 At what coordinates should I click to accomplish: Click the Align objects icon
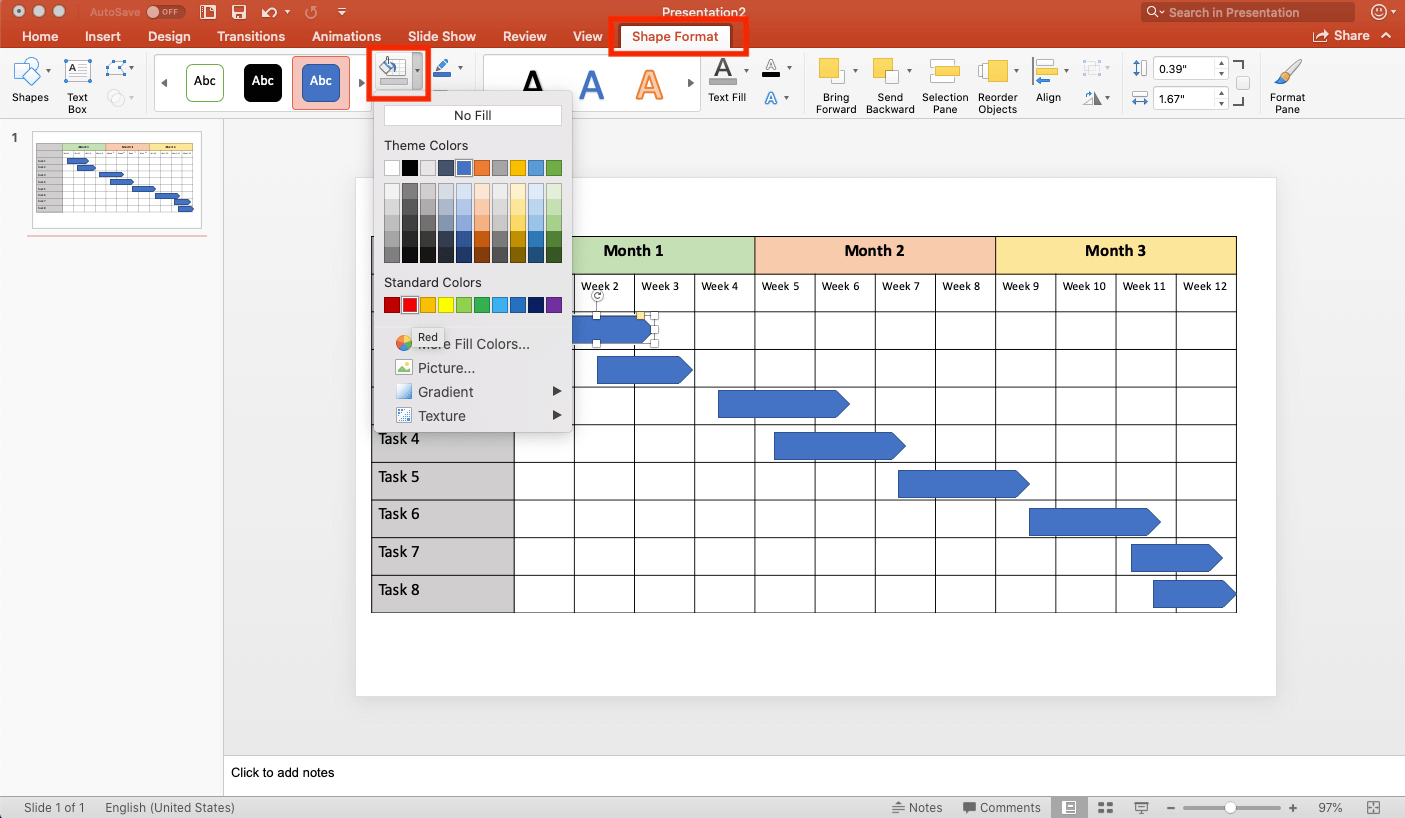click(1046, 72)
